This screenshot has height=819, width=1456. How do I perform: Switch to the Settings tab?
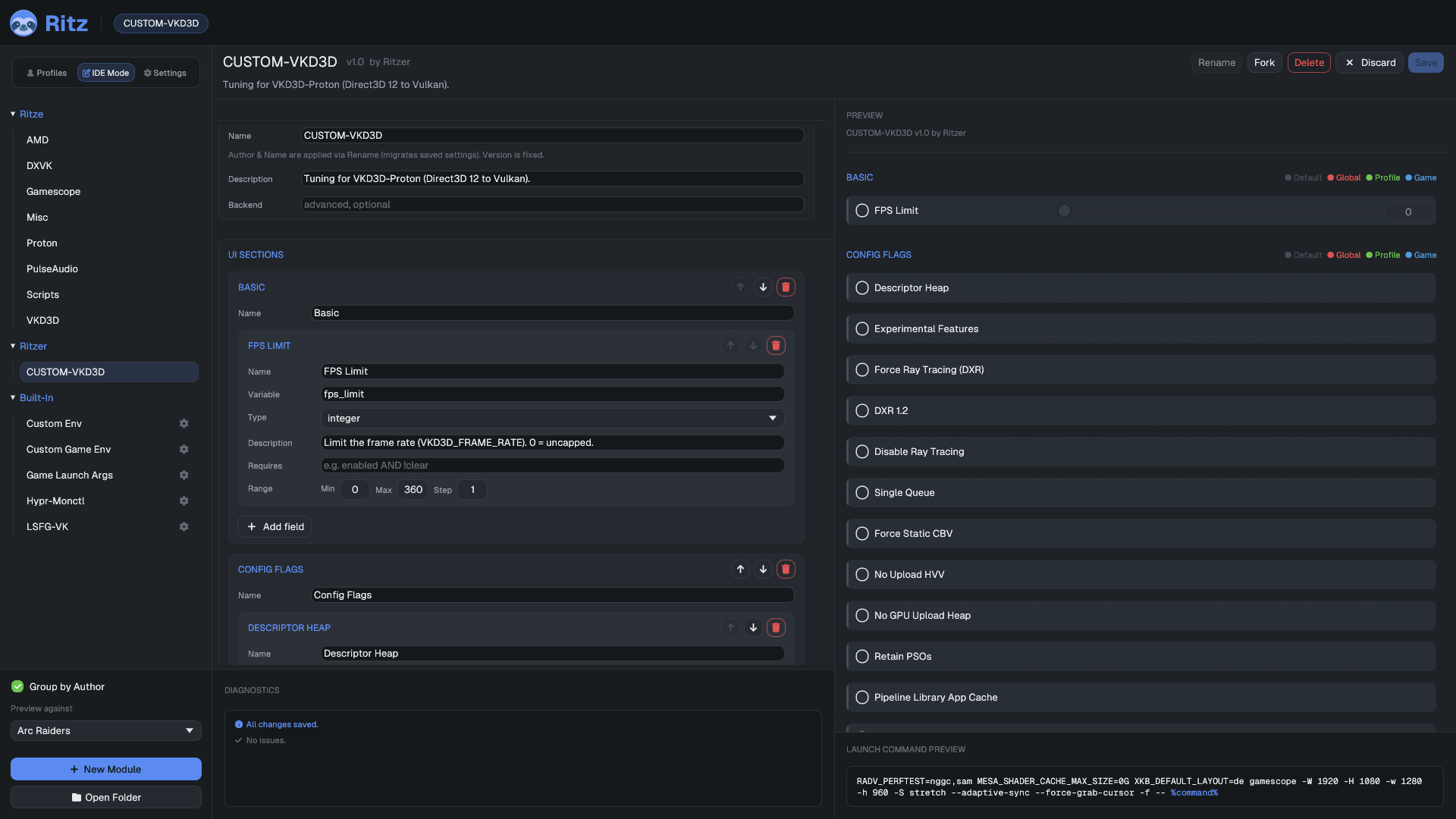tap(165, 73)
